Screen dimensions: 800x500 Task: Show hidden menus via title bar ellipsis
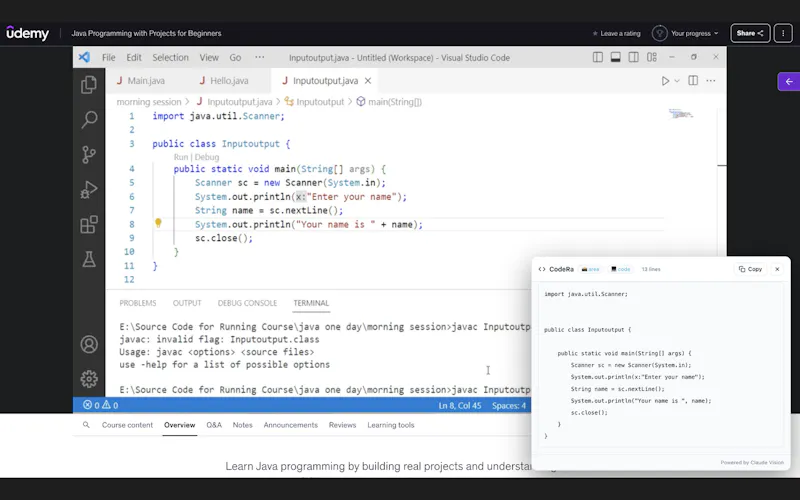point(260,57)
